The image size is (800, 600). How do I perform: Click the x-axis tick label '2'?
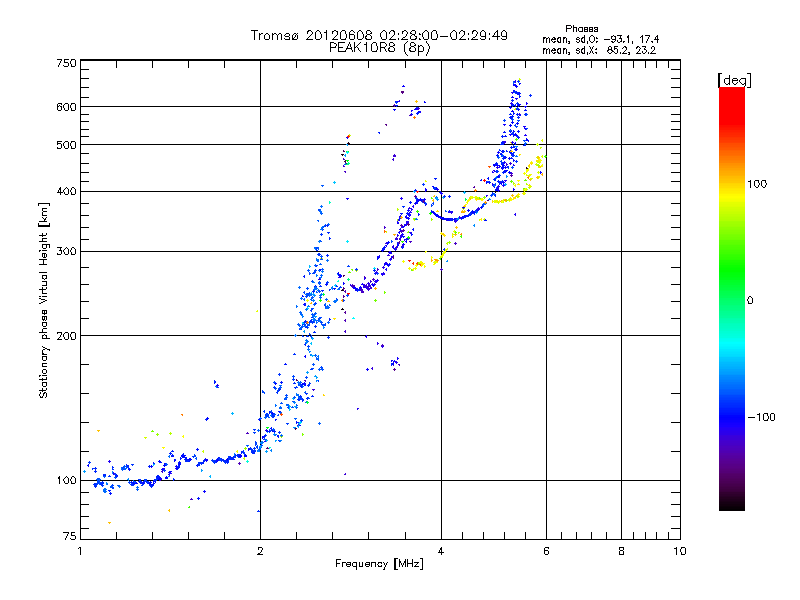[x=260, y=551]
